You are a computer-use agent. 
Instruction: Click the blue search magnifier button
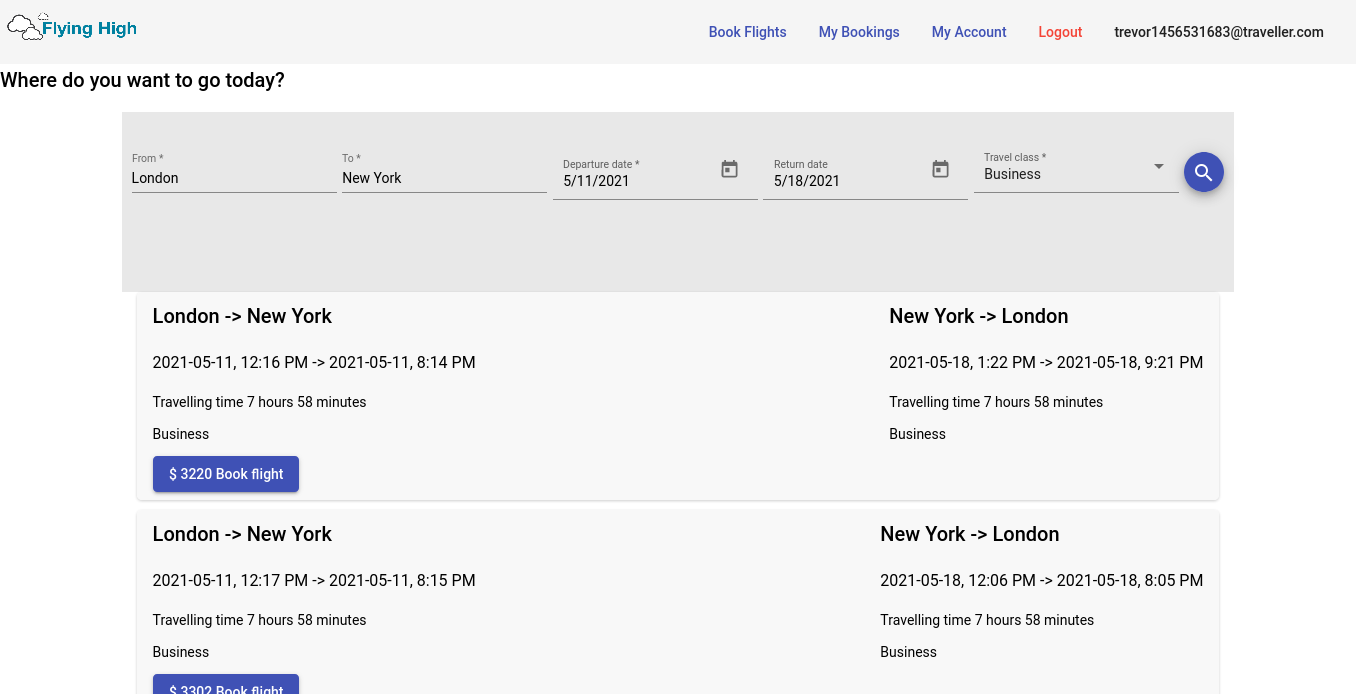pyautogui.click(x=1204, y=172)
